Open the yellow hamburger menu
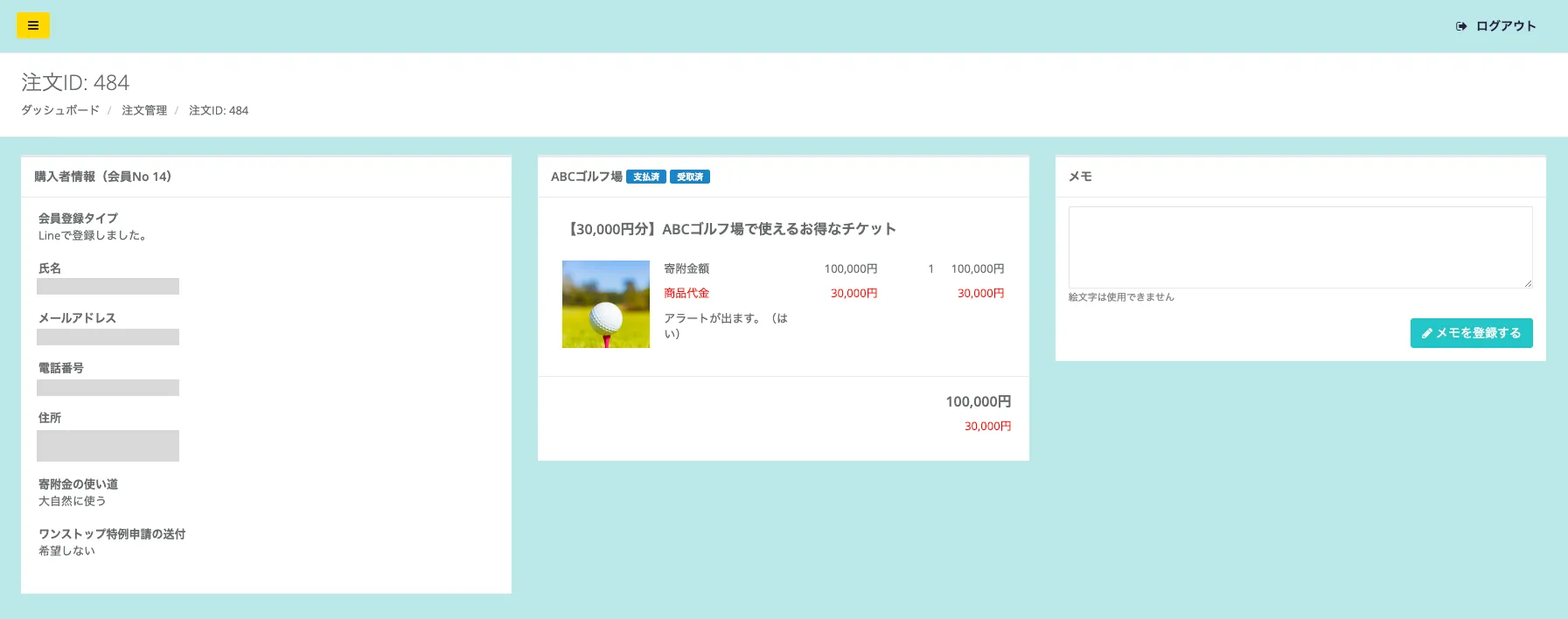Image resolution: width=1568 pixels, height=619 pixels. pyautogui.click(x=33, y=25)
